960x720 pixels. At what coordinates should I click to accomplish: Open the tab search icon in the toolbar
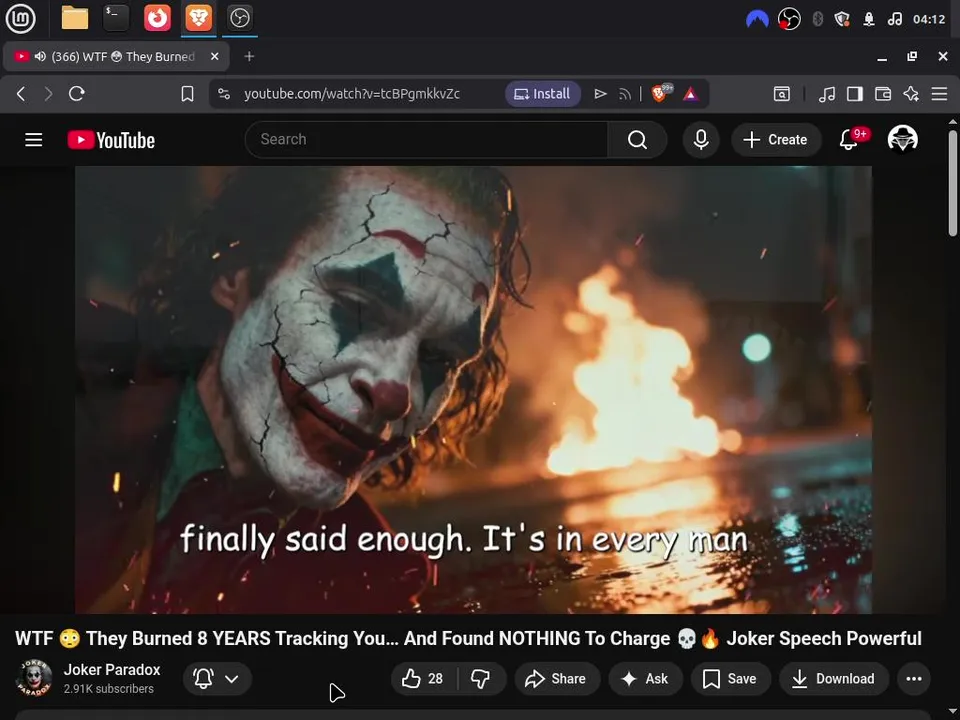(x=782, y=94)
